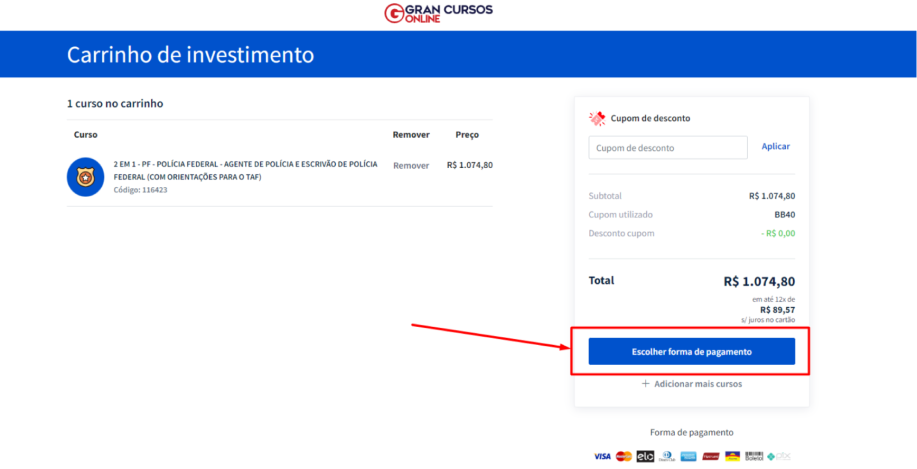Screen dimensions: 917x469
Task: Click the Gran Cursos Online logo
Action: [x=438, y=13]
